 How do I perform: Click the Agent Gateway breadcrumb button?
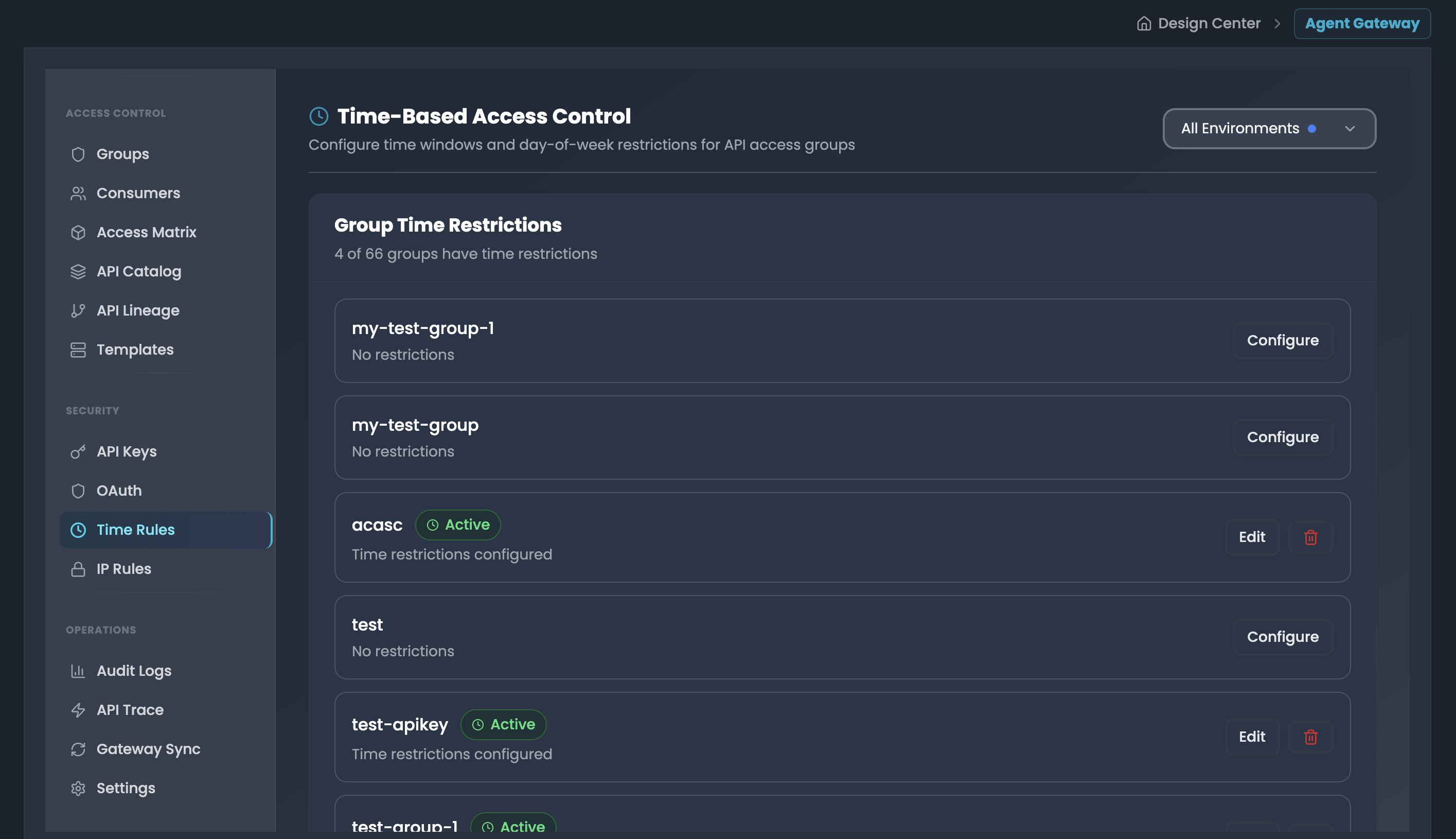click(1361, 24)
